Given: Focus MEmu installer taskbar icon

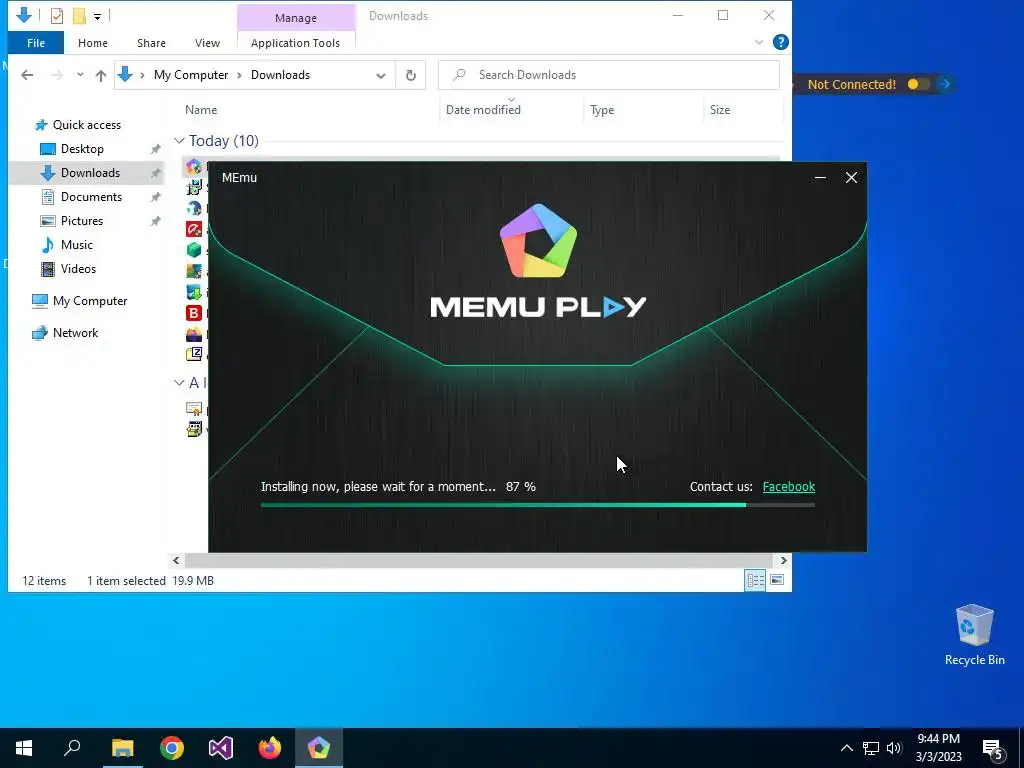Looking at the screenshot, I should (x=319, y=748).
